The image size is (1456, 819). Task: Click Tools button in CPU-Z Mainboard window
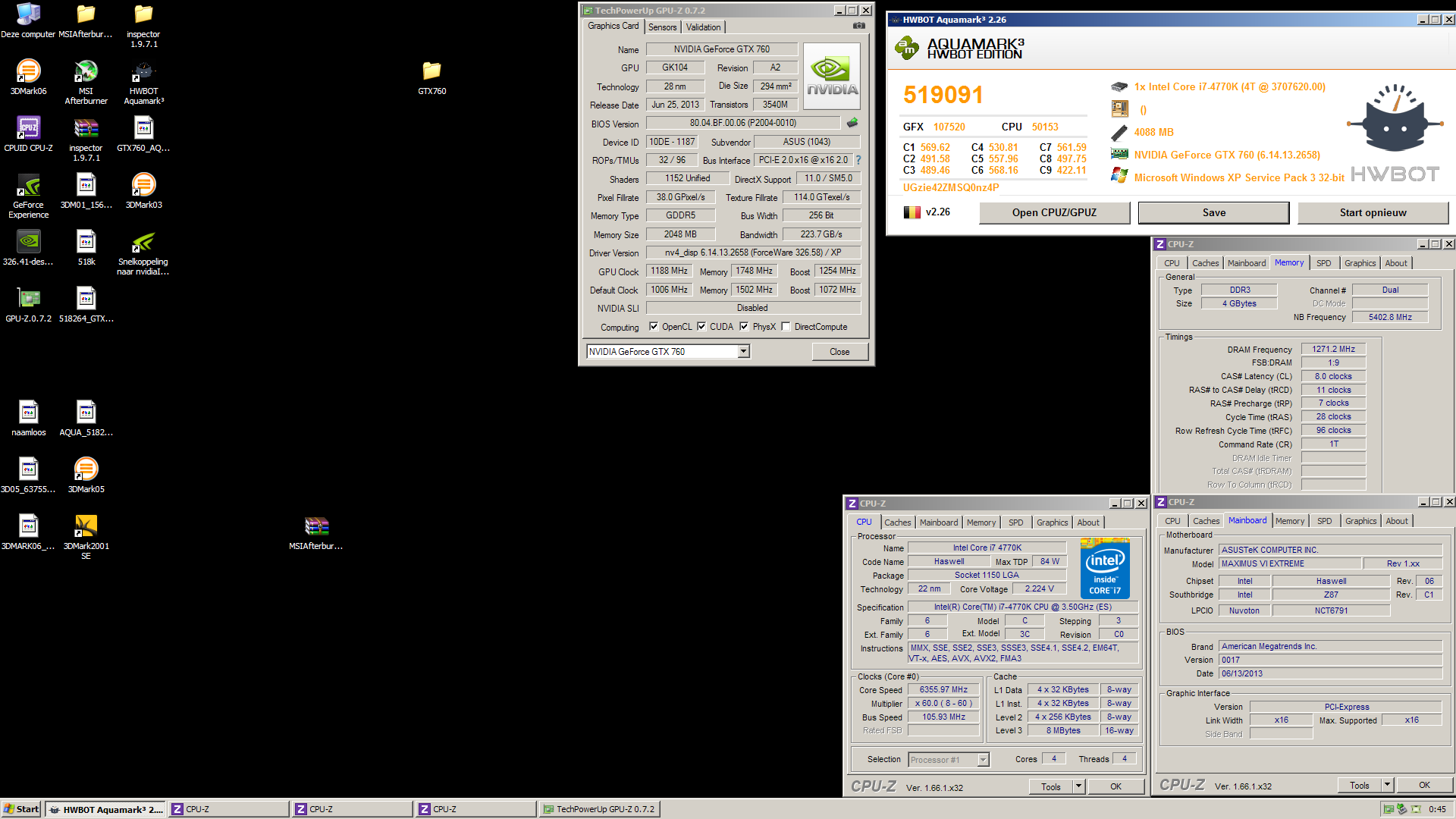1359,785
